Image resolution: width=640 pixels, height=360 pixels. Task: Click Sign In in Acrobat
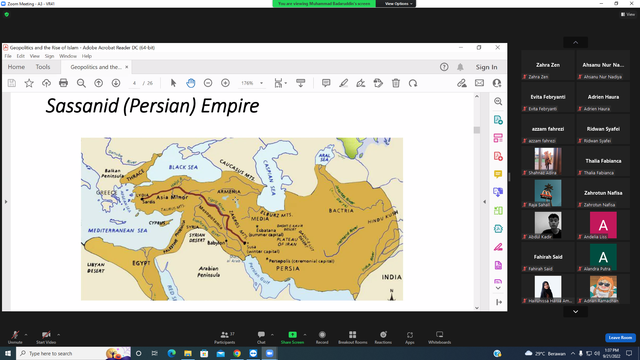tap(486, 67)
